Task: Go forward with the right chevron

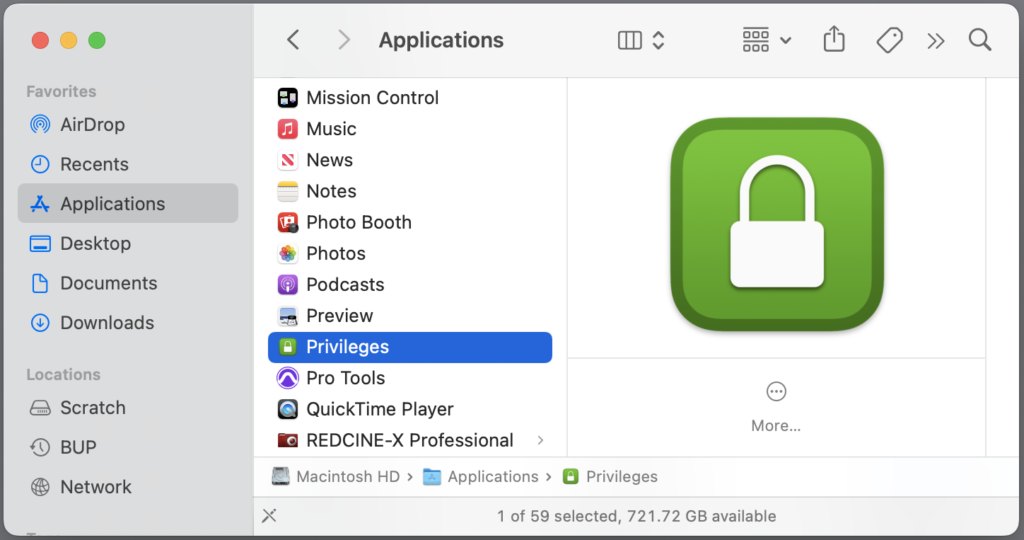Action: [344, 40]
